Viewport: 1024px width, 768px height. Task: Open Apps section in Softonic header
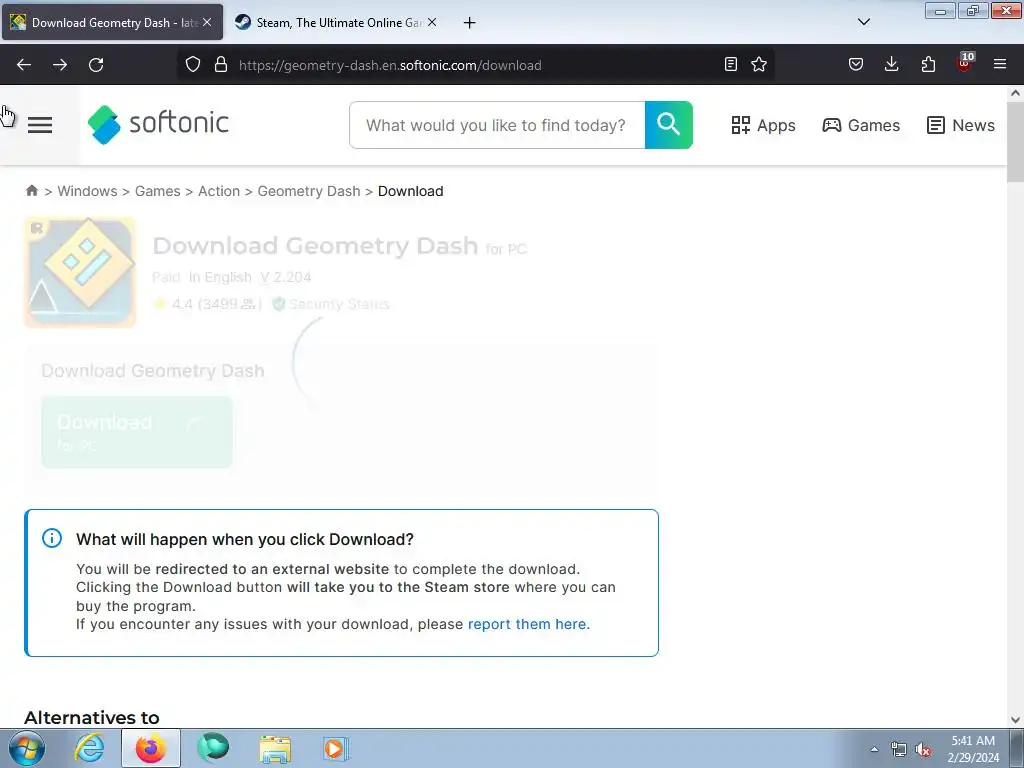click(x=763, y=125)
